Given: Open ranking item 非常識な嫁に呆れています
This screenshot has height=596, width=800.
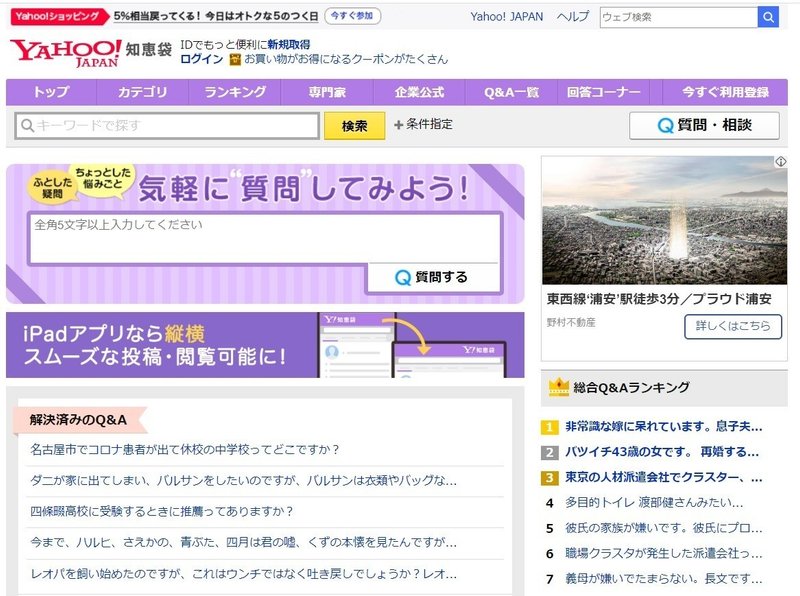Looking at the screenshot, I should pyautogui.click(x=664, y=427).
